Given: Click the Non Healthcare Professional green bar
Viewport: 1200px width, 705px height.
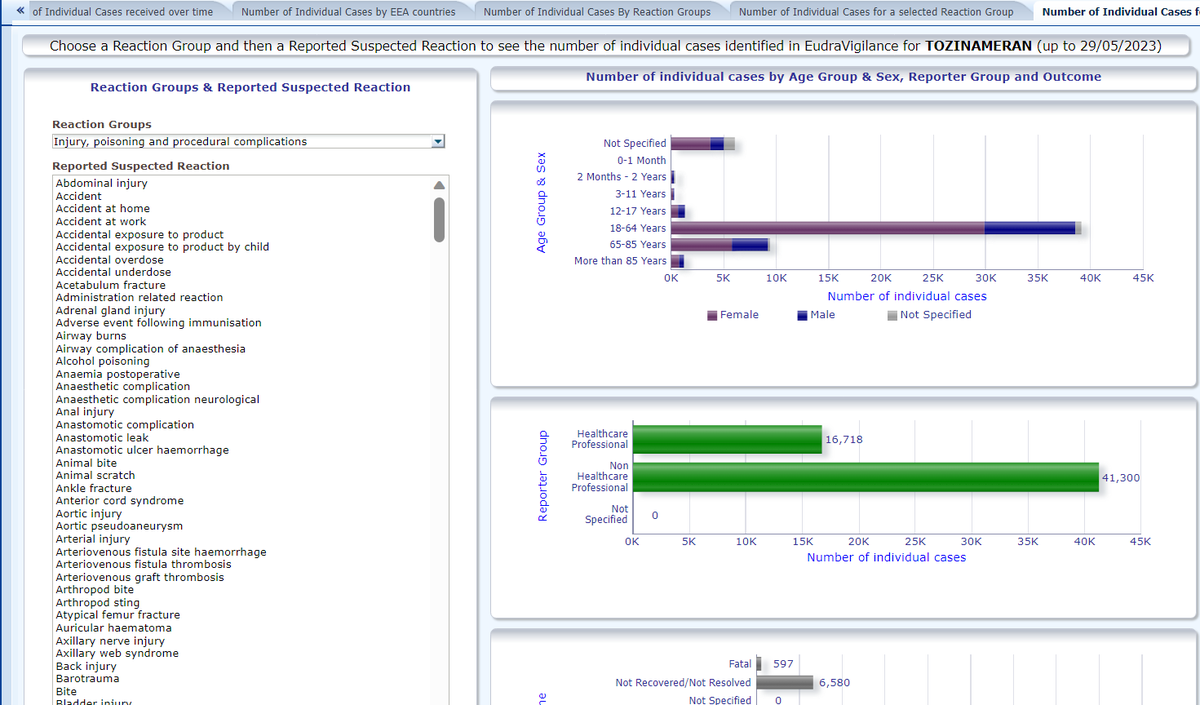Looking at the screenshot, I should (x=866, y=478).
